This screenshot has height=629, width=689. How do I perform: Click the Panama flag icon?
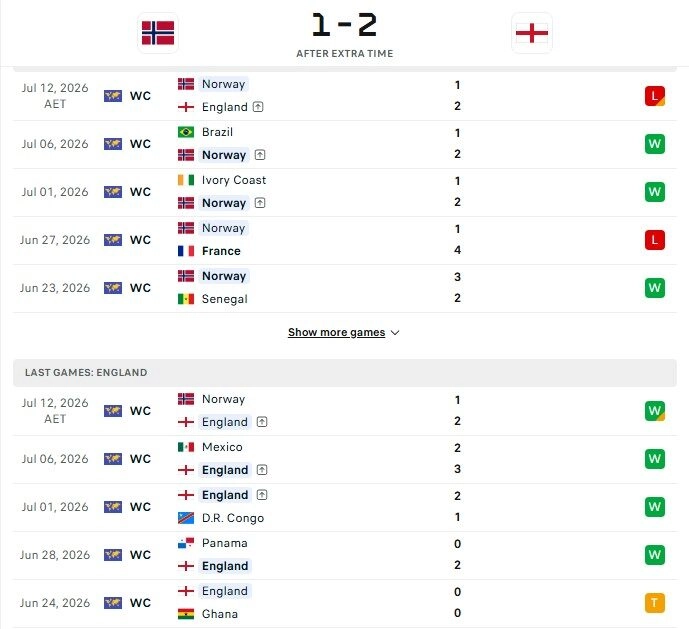point(186,543)
